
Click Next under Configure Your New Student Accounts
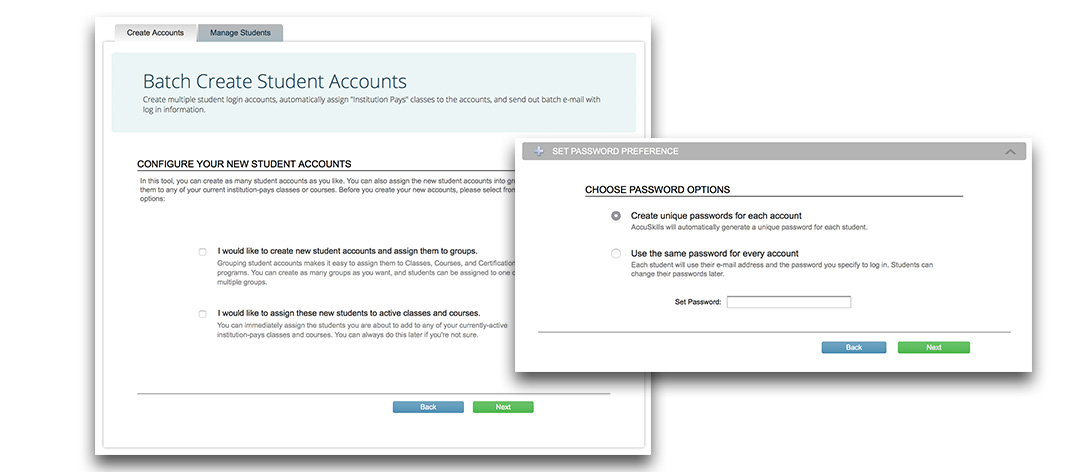click(503, 407)
